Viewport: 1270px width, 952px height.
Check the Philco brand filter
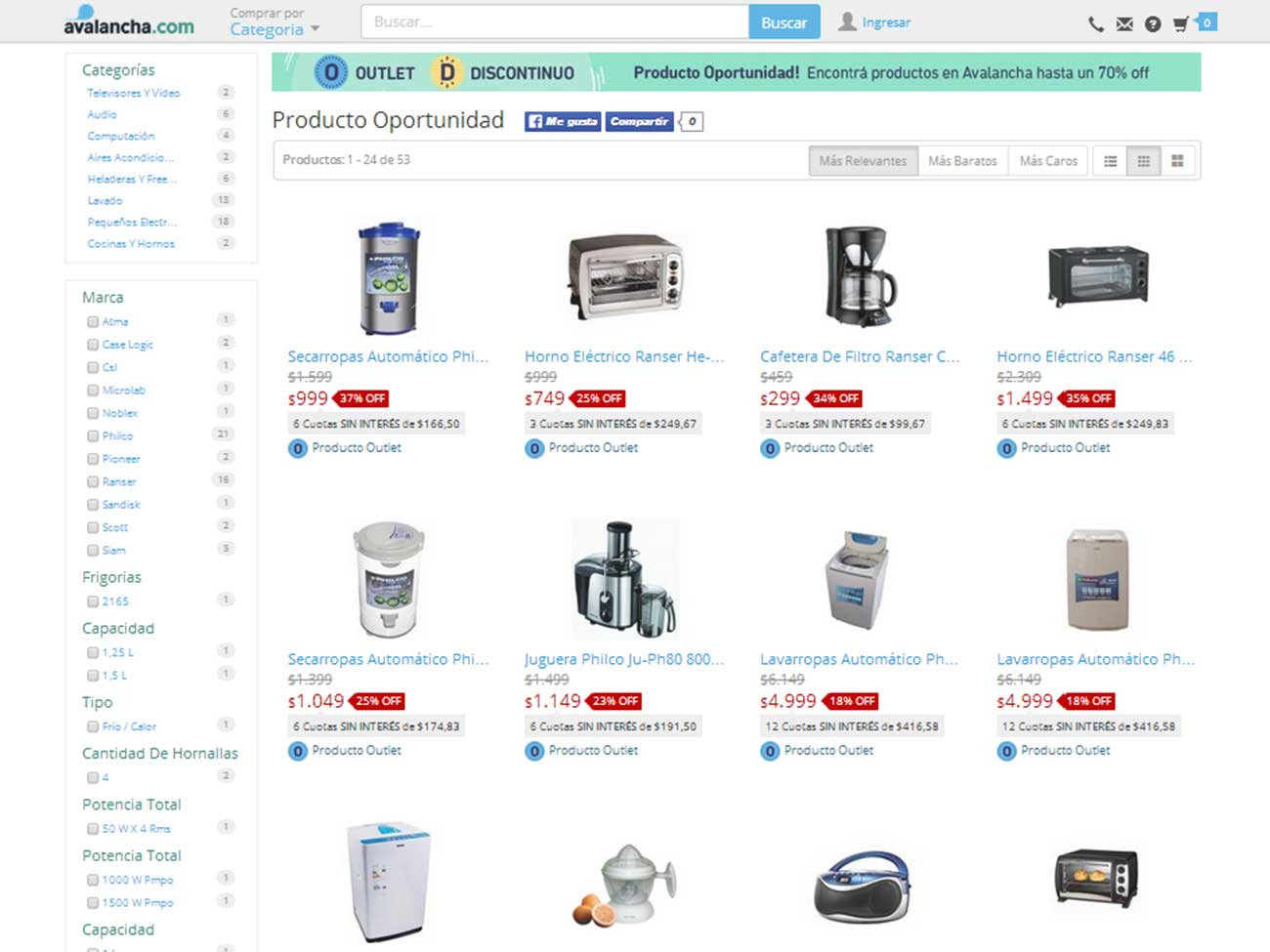[x=93, y=436]
